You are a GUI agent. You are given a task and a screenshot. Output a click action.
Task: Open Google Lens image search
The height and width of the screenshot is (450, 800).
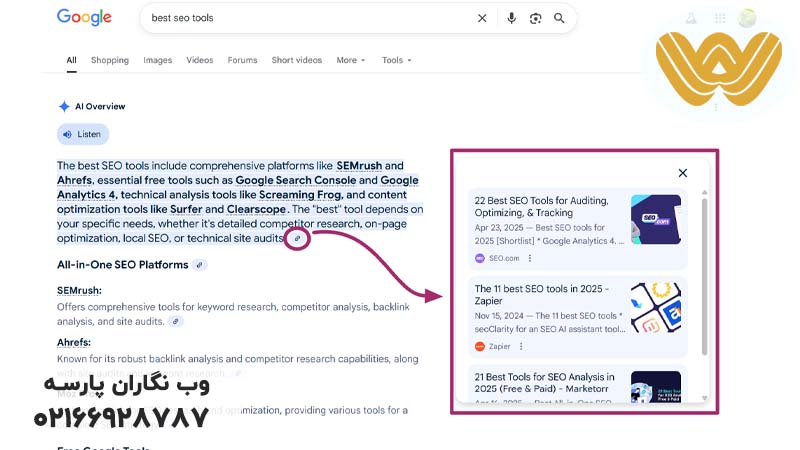click(x=535, y=18)
